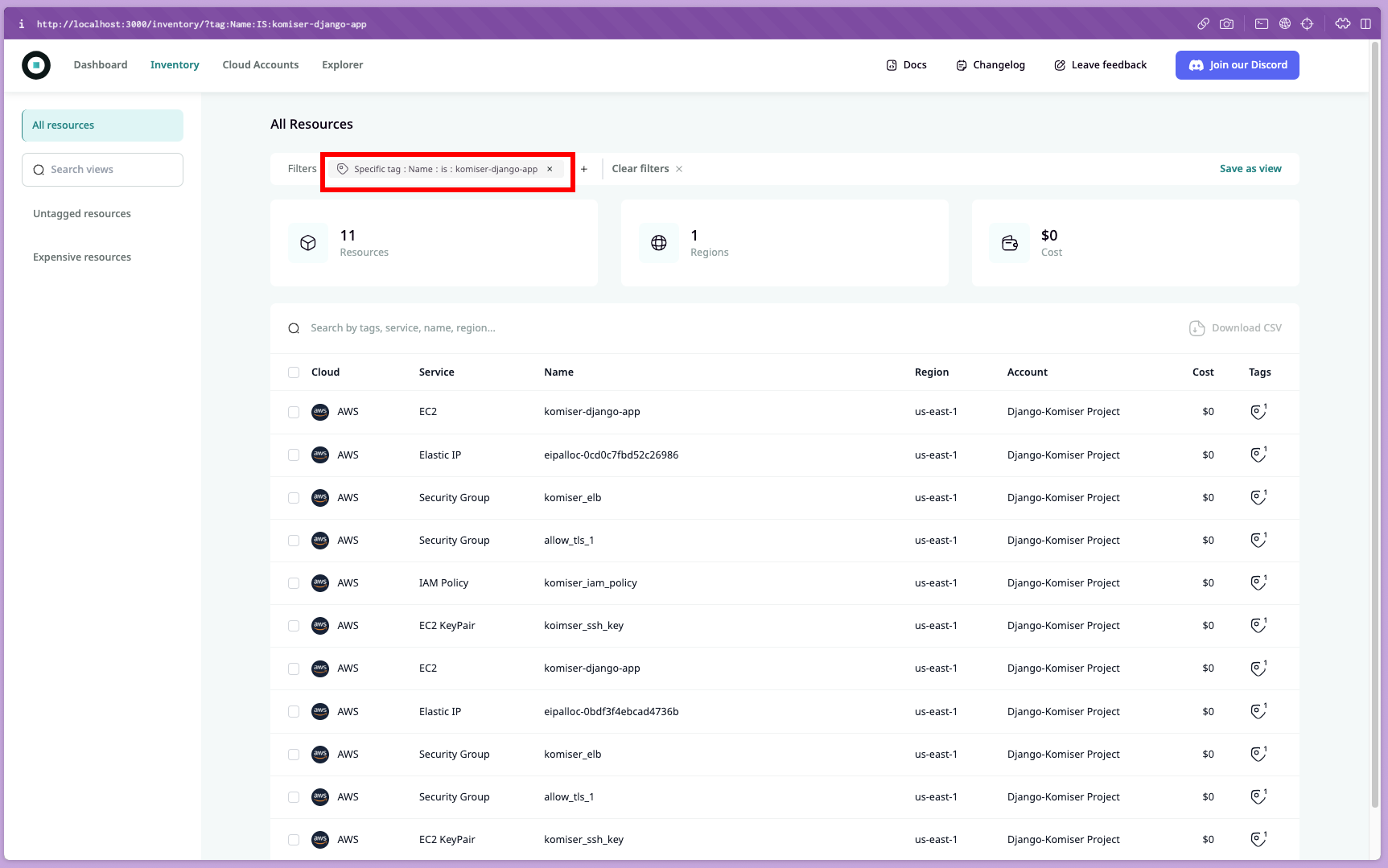Toggle the select-all checkbox in table header
The width and height of the screenshot is (1388, 868).
coord(294,372)
